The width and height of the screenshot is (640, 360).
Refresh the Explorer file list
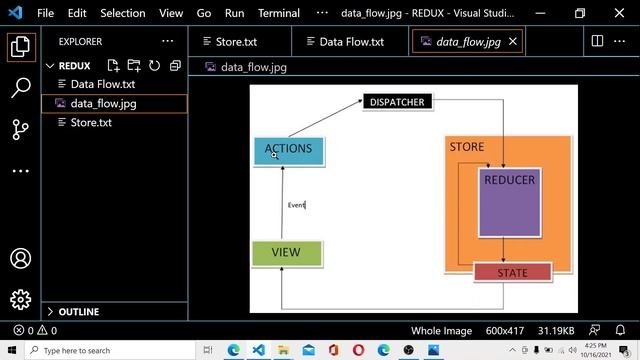[154, 66]
